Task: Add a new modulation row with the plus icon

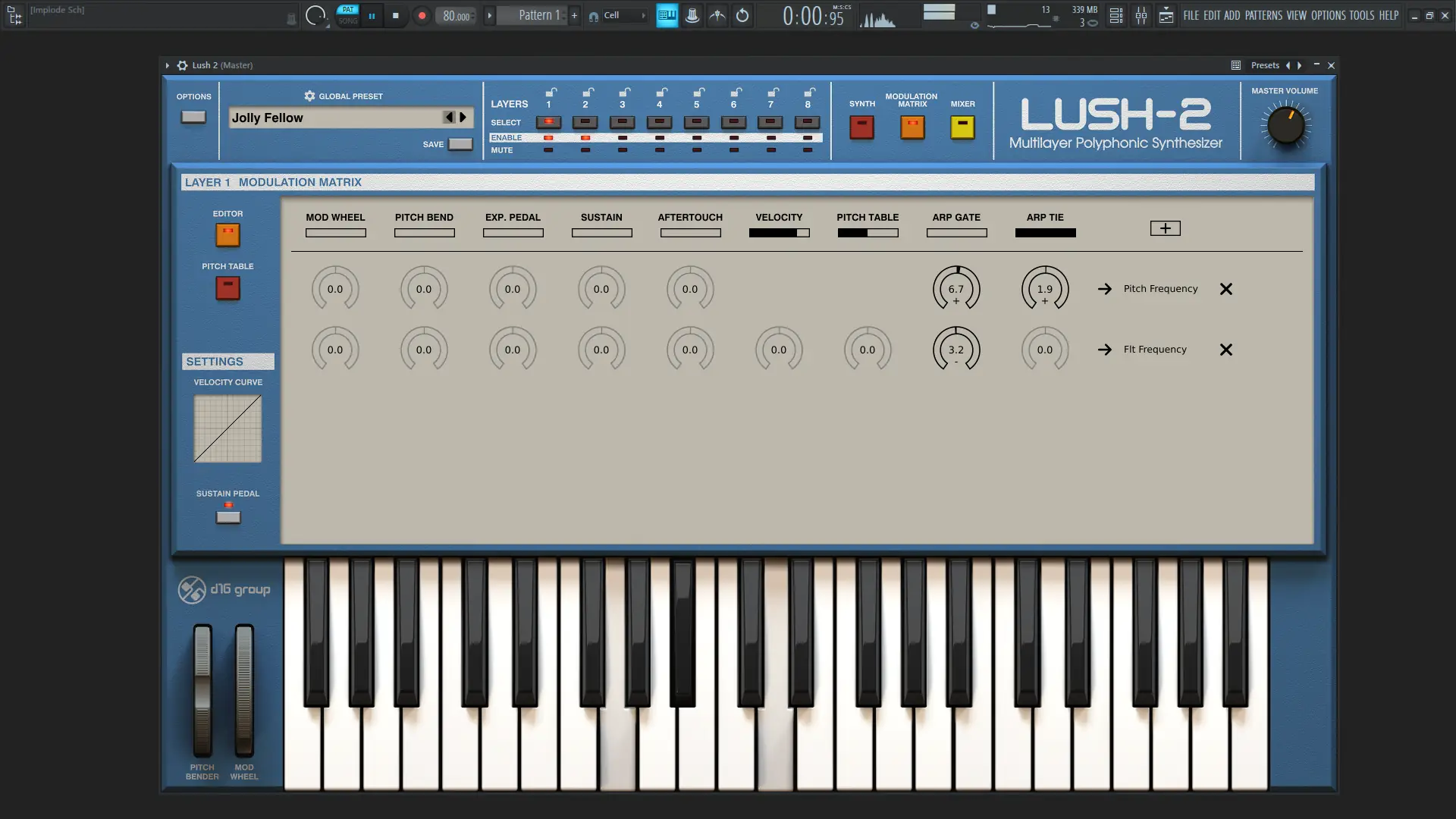Action: 1165,228
